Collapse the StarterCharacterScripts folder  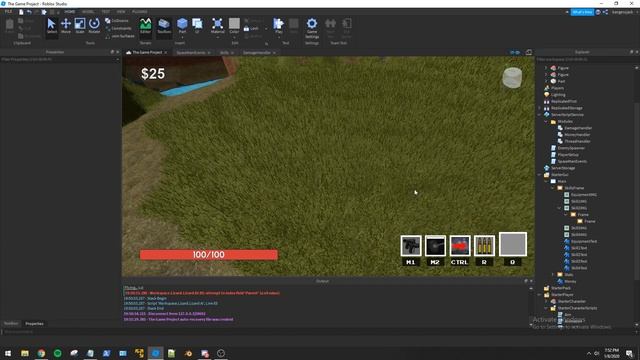click(546, 308)
